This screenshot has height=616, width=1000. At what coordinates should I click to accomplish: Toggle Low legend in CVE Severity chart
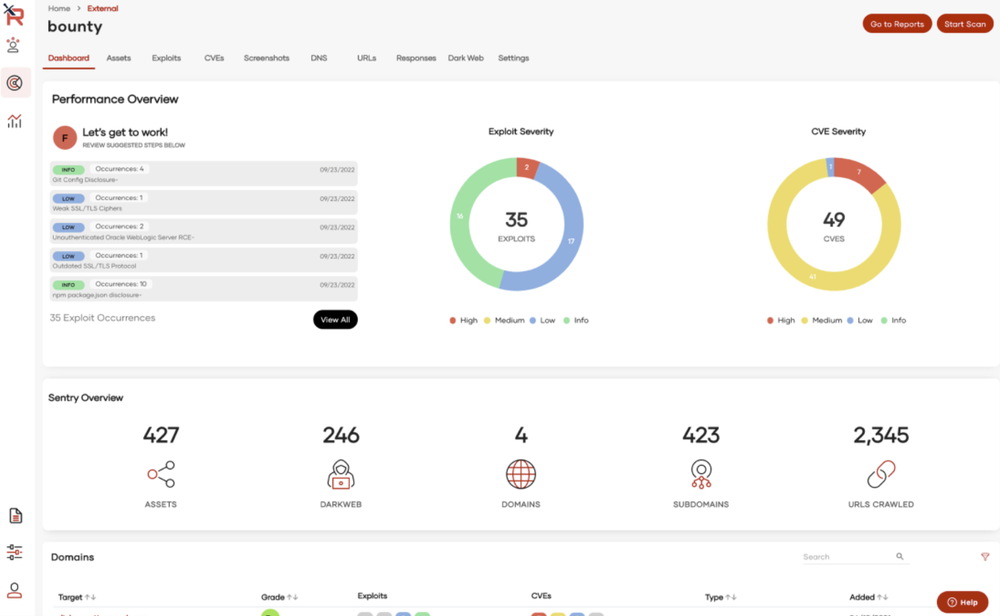point(860,320)
